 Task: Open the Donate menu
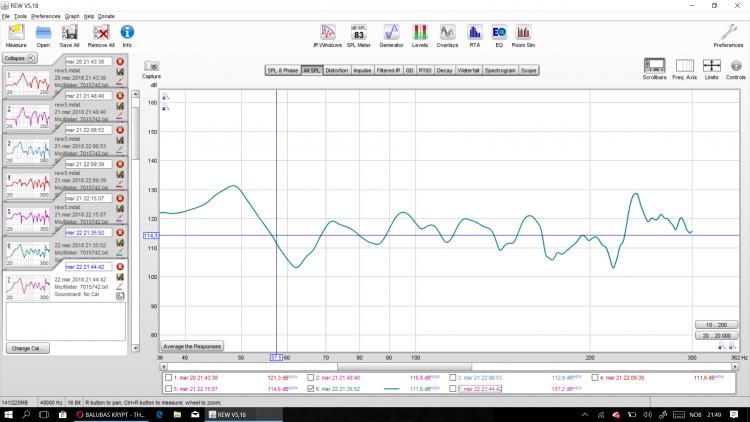click(106, 16)
